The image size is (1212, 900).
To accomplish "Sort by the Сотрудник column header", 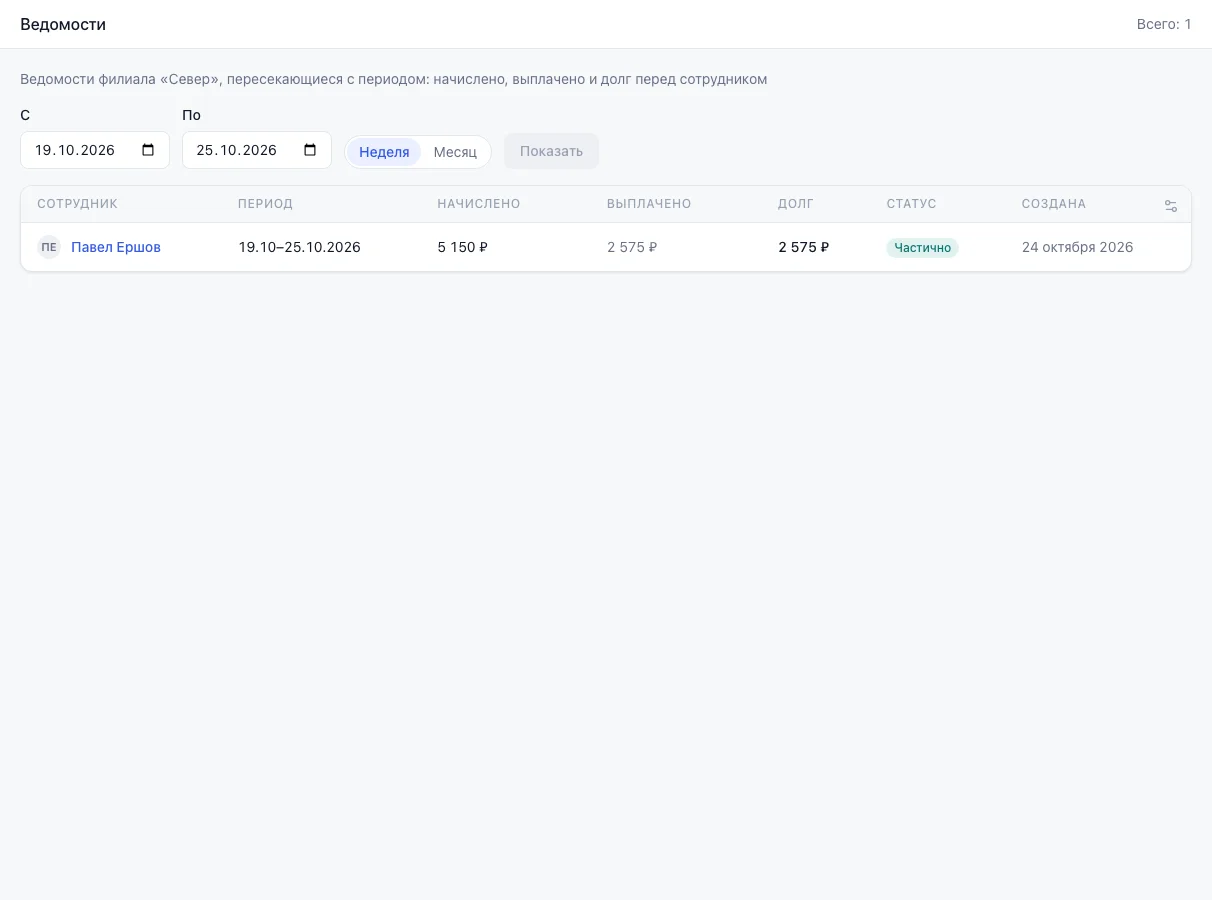I will coord(77,204).
